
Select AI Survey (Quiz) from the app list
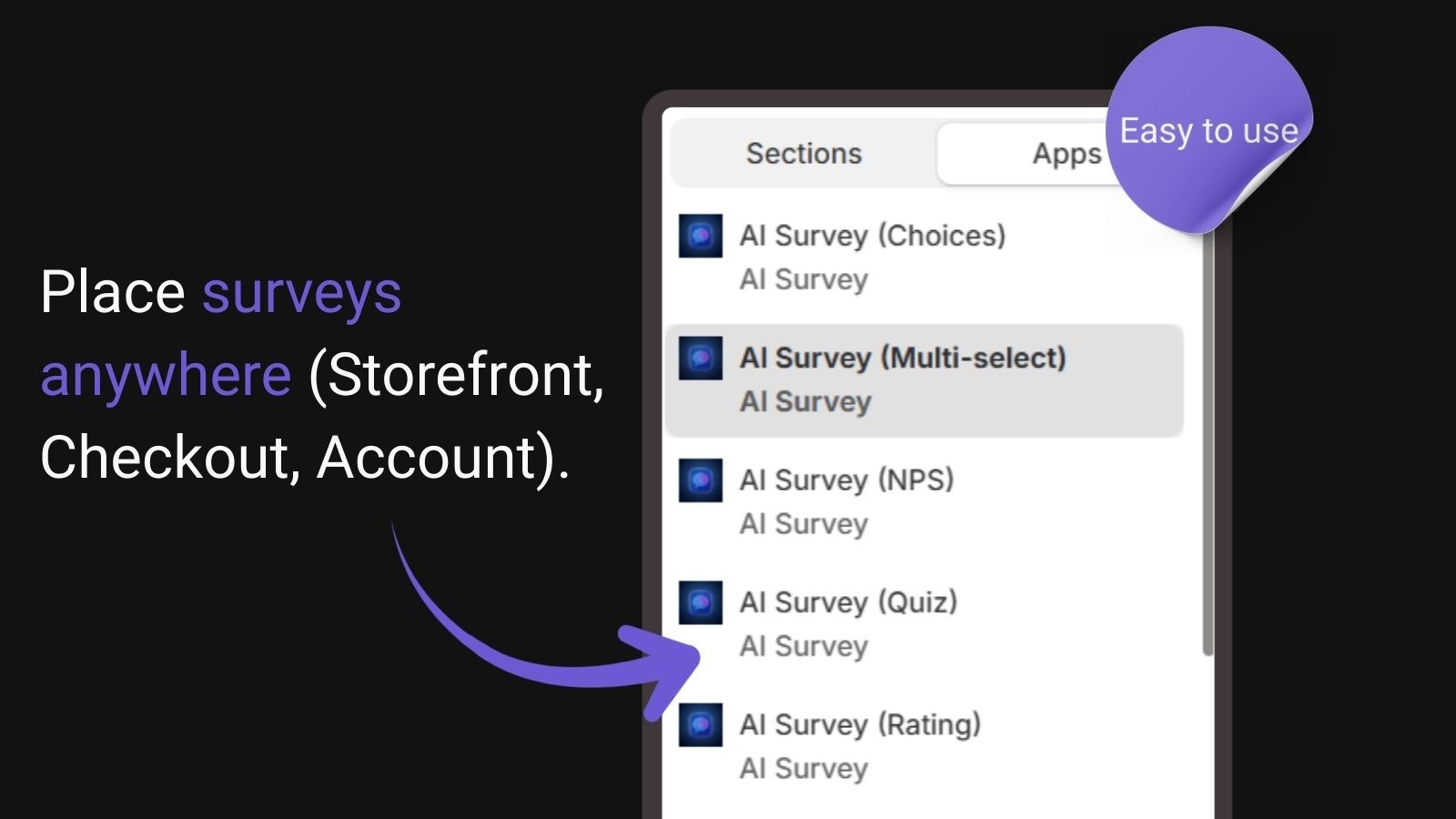(846, 623)
